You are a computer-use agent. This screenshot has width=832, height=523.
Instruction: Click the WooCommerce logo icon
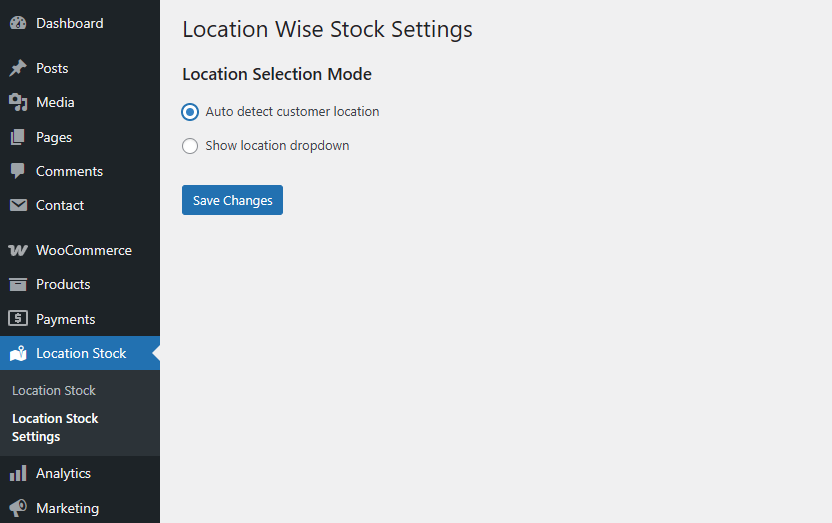tap(18, 250)
